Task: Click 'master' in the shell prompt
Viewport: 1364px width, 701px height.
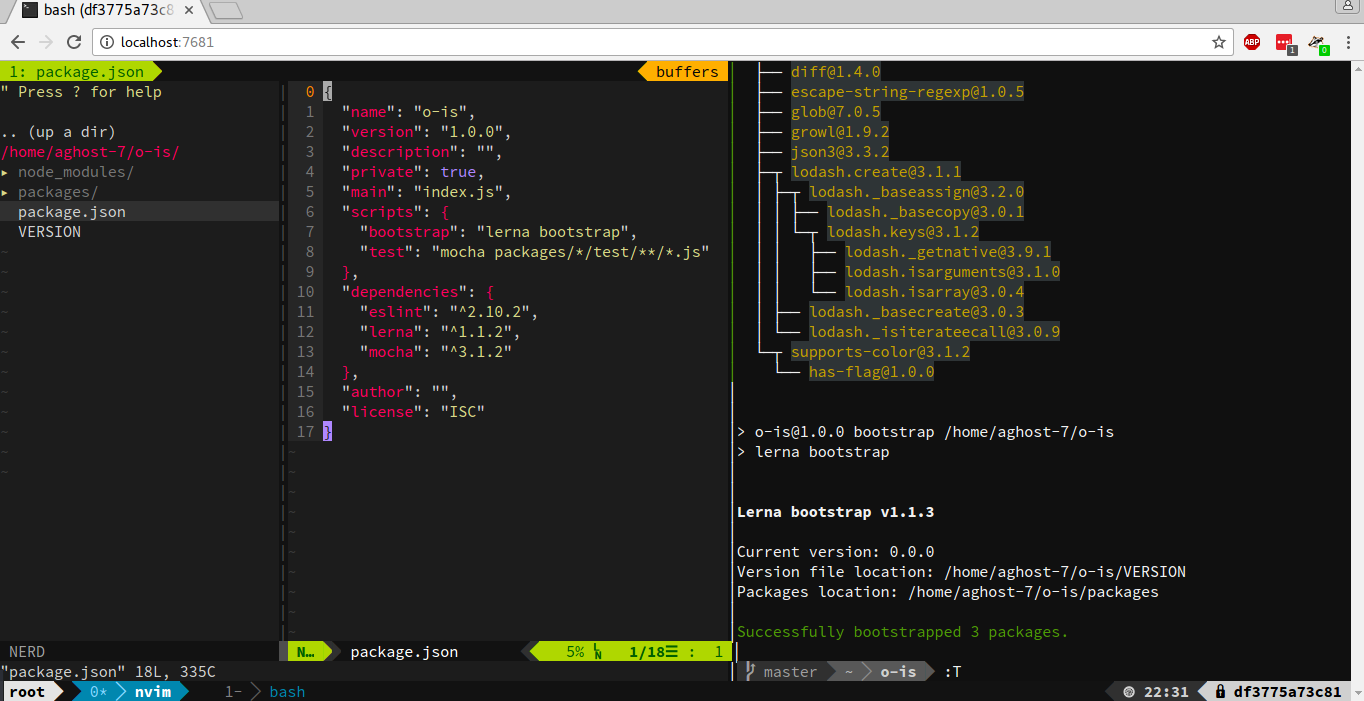Action: pyautogui.click(x=790, y=672)
